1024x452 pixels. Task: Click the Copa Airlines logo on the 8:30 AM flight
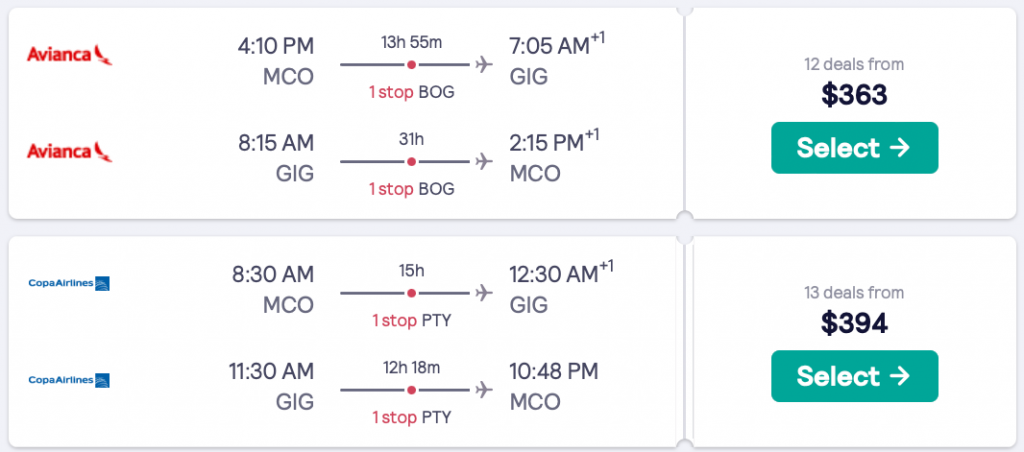click(x=69, y=284)
